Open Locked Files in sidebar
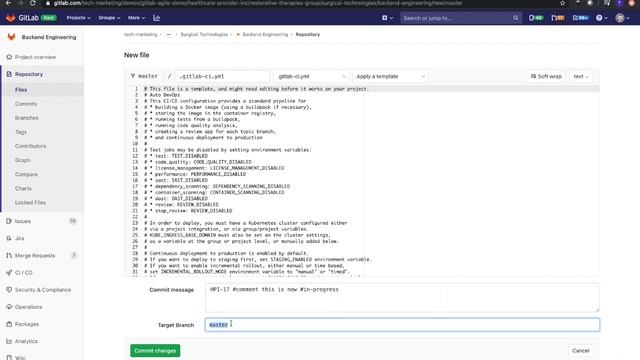The width and height of the screenshot is (640, 360). pos(30,202)
